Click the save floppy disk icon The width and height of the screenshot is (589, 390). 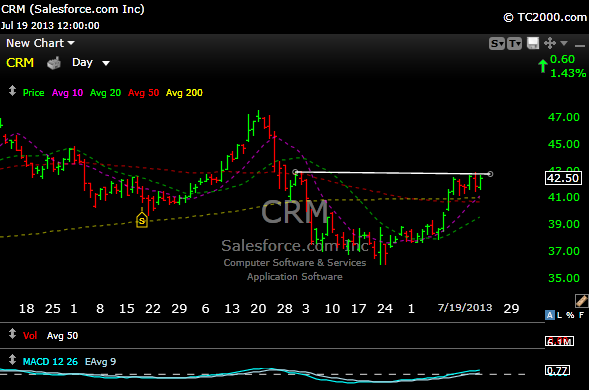click(533, 43)
